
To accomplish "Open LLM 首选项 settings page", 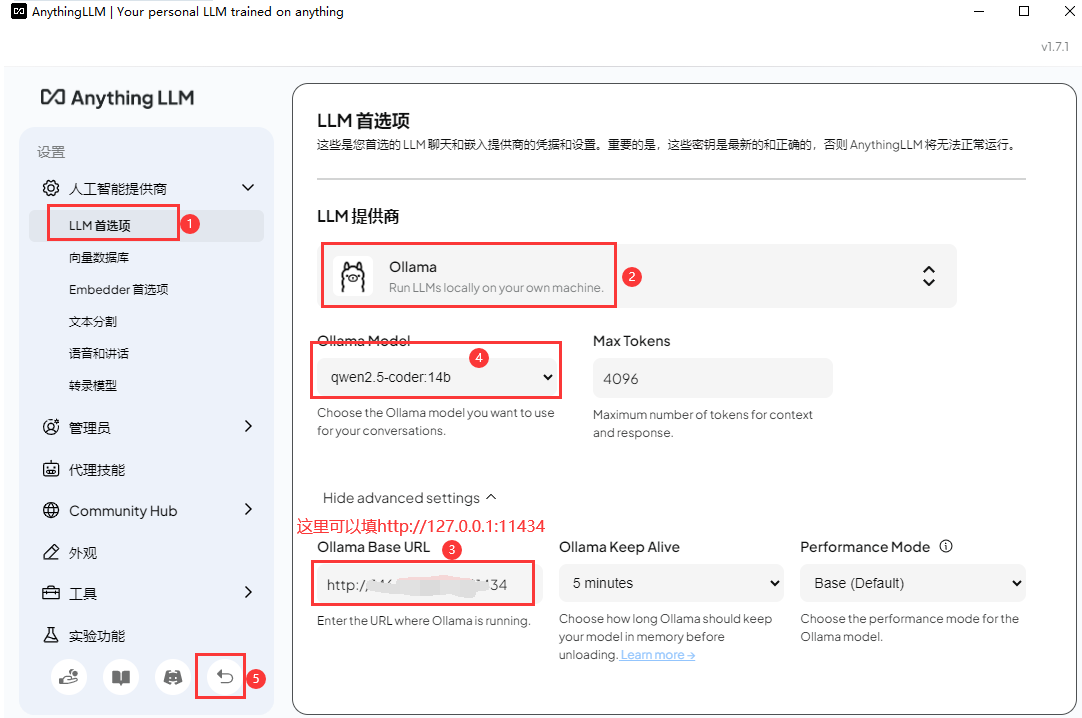I will [x=146, y=226].
